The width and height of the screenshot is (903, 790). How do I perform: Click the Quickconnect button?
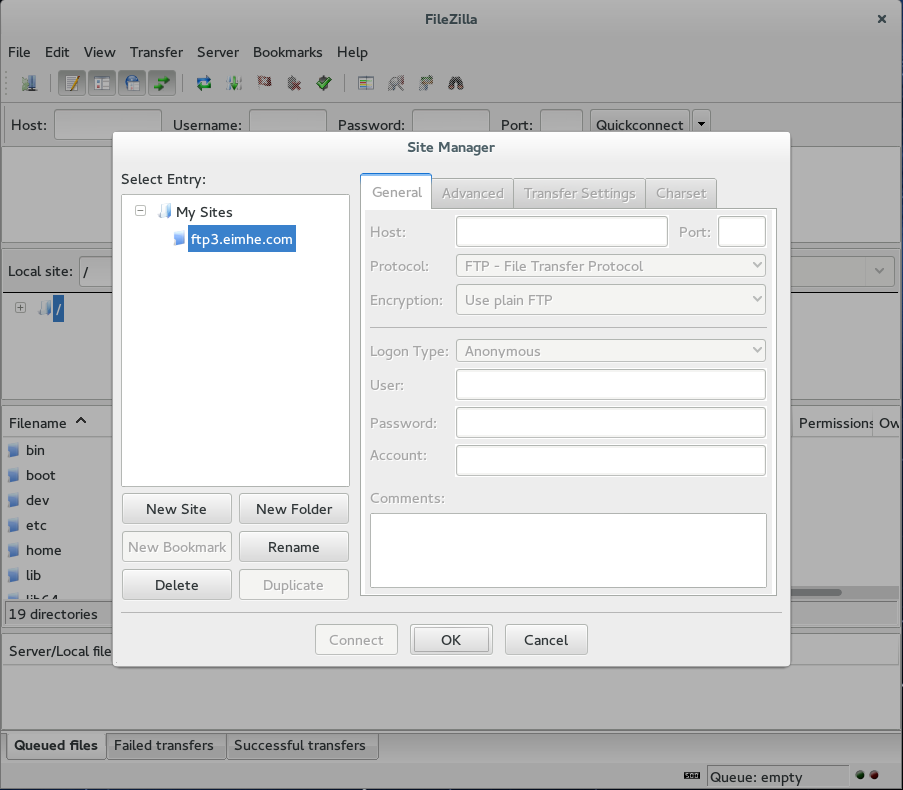point(639,124)
